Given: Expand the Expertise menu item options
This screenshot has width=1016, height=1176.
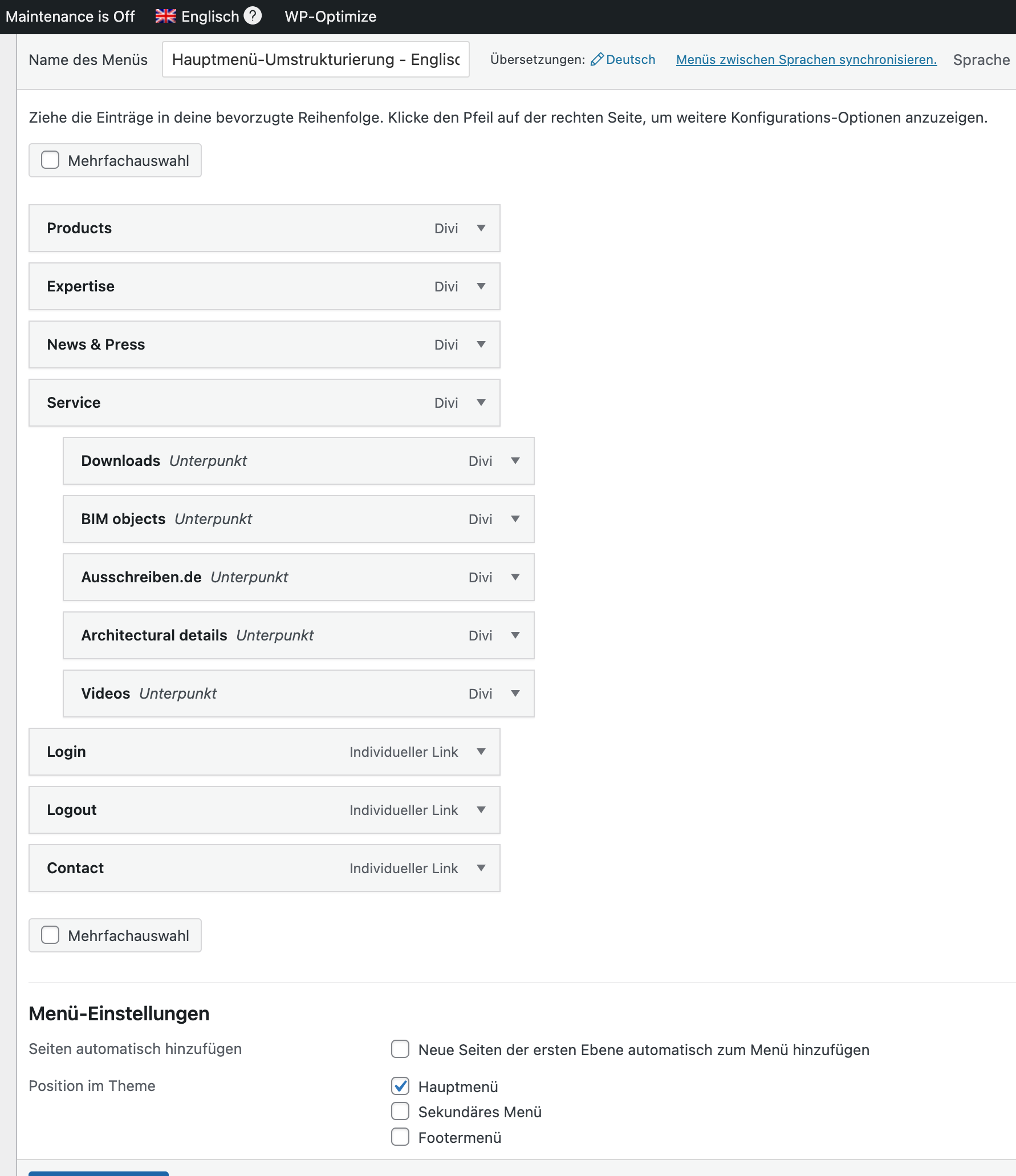Looking at the screenshot, I should click(481, 286).
